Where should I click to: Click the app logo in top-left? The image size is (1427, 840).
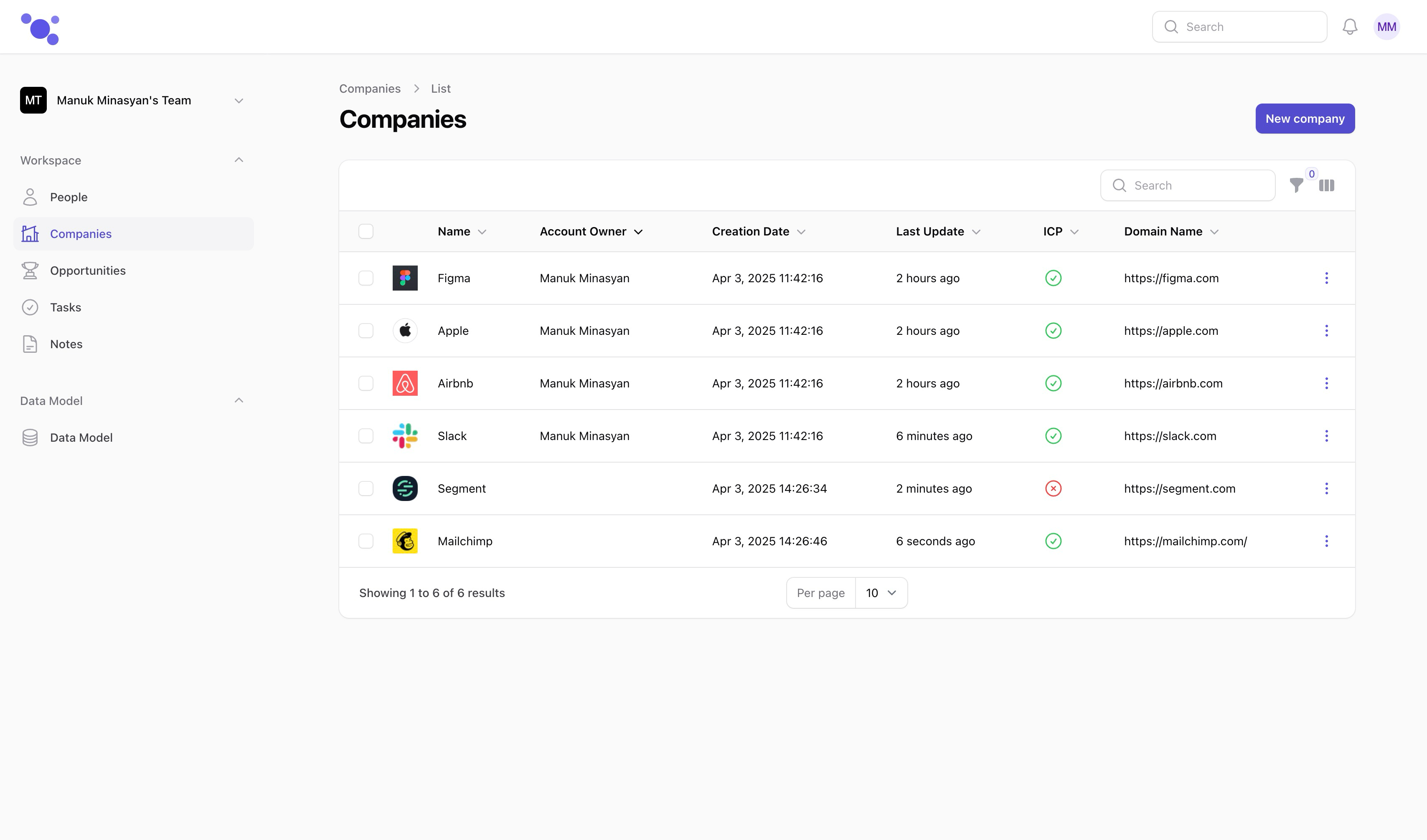tap(40, 28)
